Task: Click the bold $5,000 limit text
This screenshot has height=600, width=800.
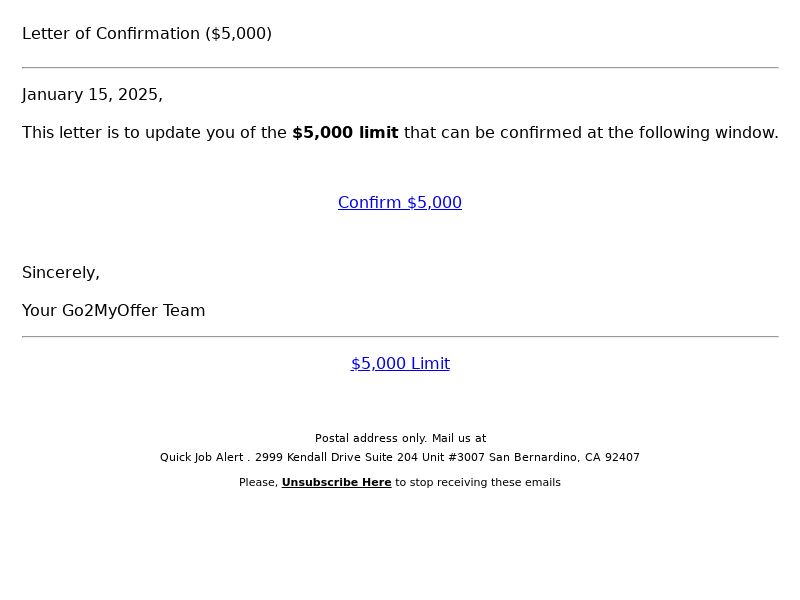Action: pyautogui.click(x=345, y=133)
